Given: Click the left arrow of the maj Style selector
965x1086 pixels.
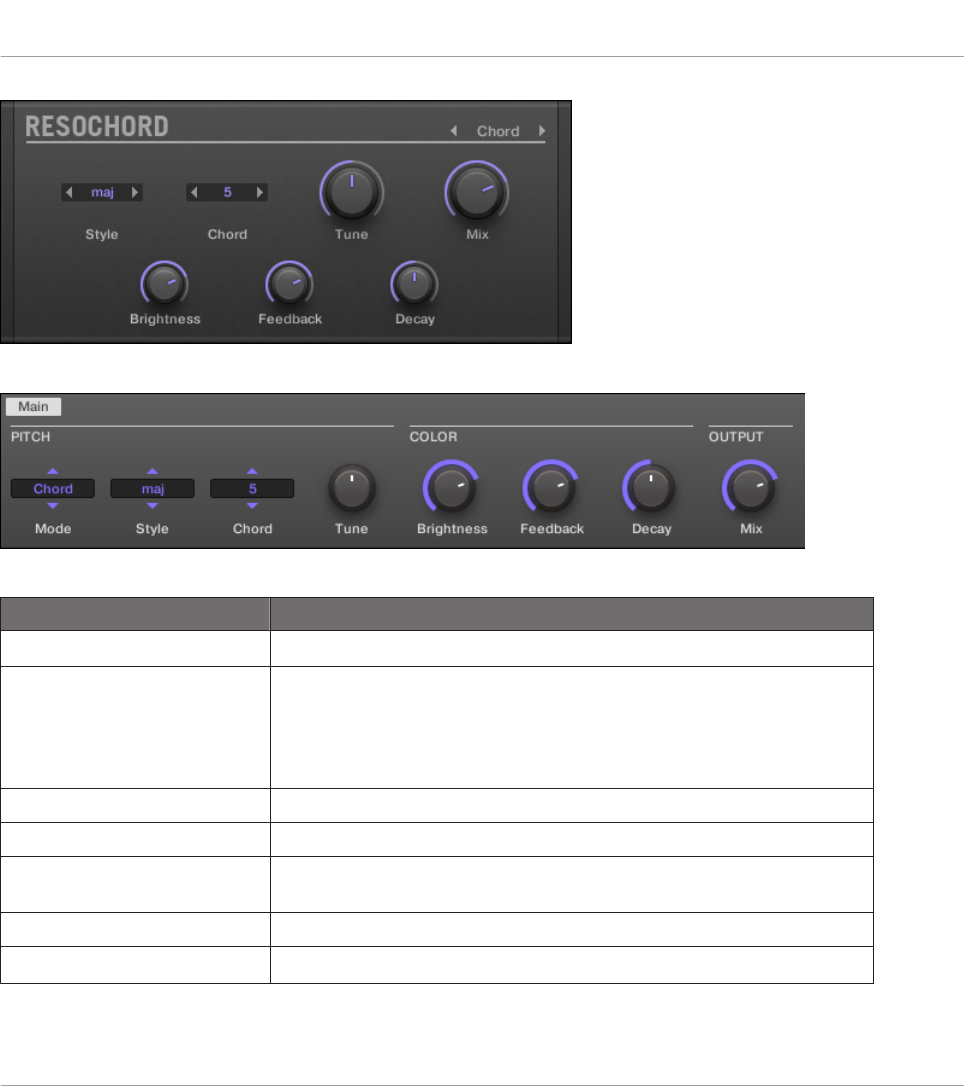Looking at the screenshot, I should [69, 193].
